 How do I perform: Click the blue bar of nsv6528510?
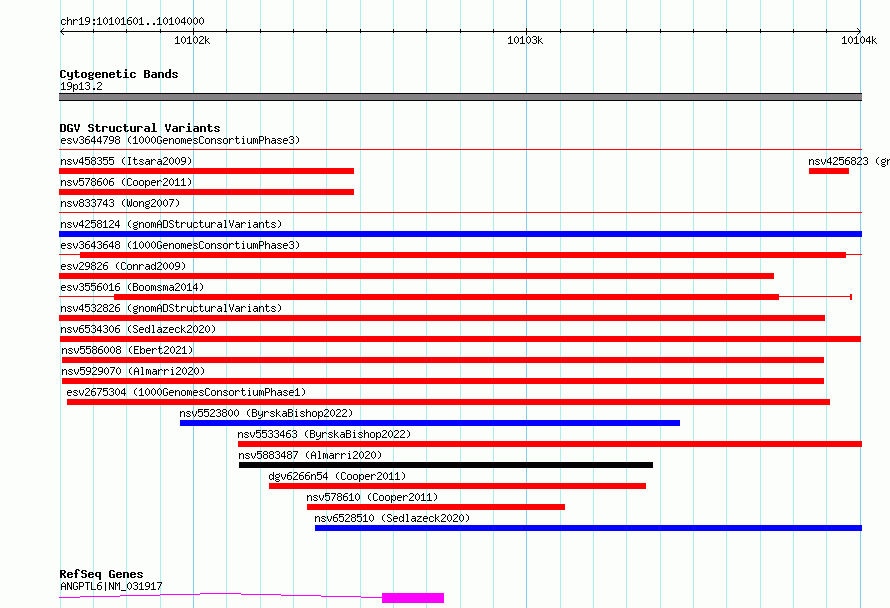click(x=589, y=528)
